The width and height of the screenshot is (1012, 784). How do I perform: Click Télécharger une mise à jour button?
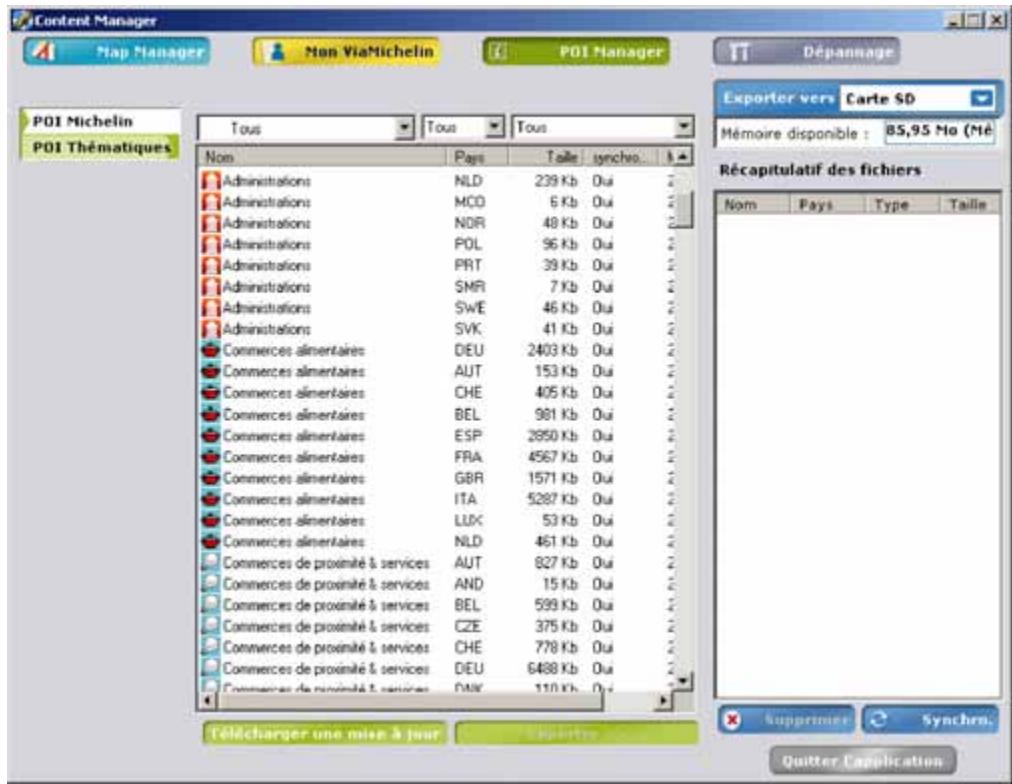click(x=324, y=734)
